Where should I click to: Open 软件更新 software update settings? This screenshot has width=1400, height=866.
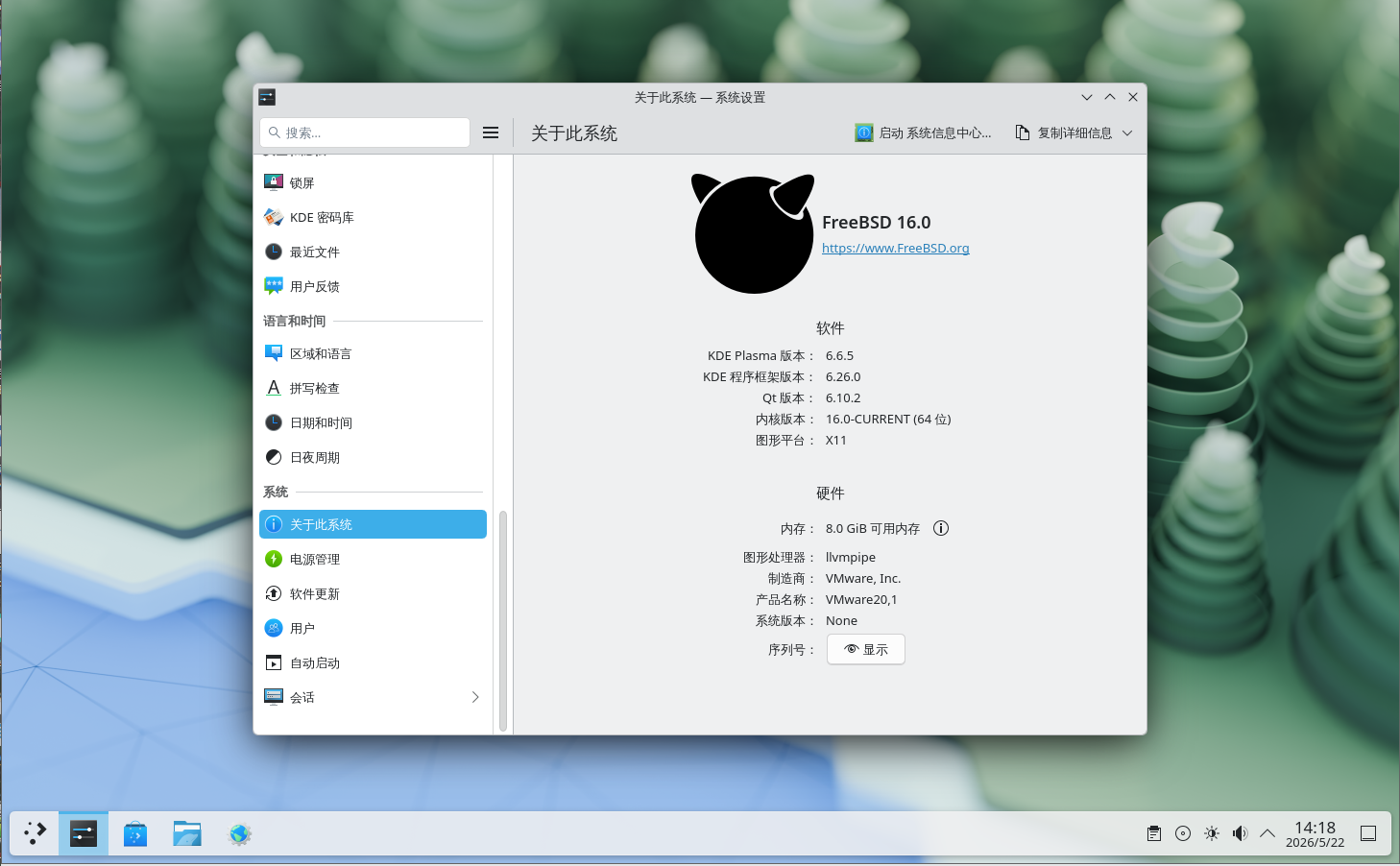(373, 593)
